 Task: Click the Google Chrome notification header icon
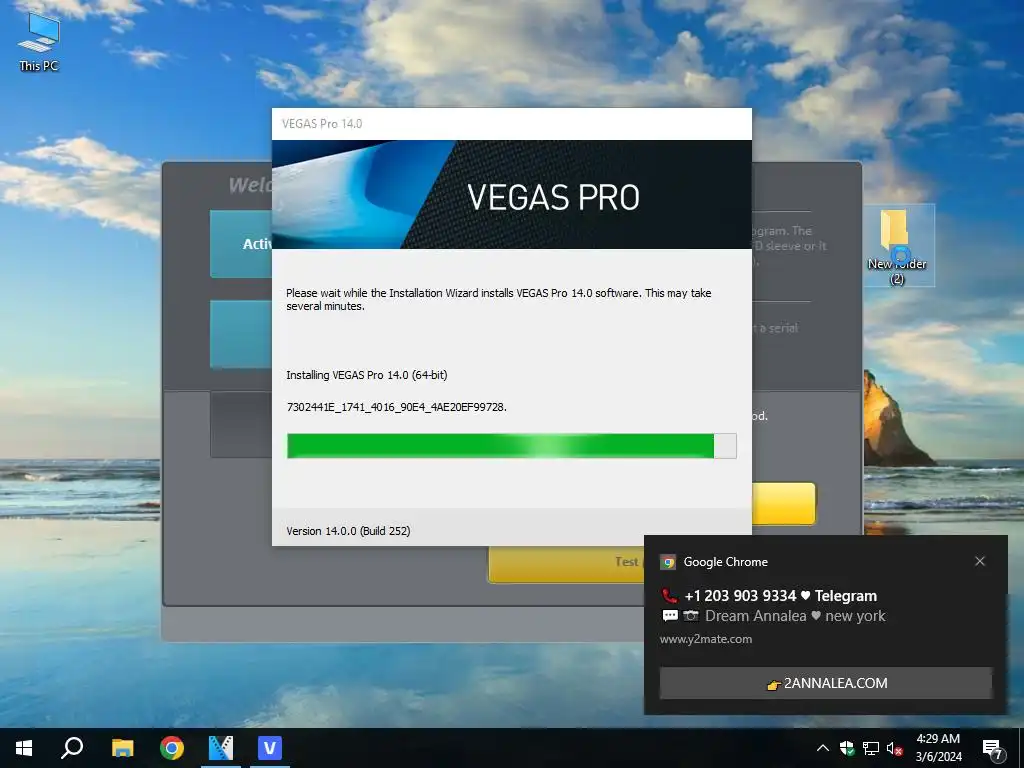tap(667, 562)
